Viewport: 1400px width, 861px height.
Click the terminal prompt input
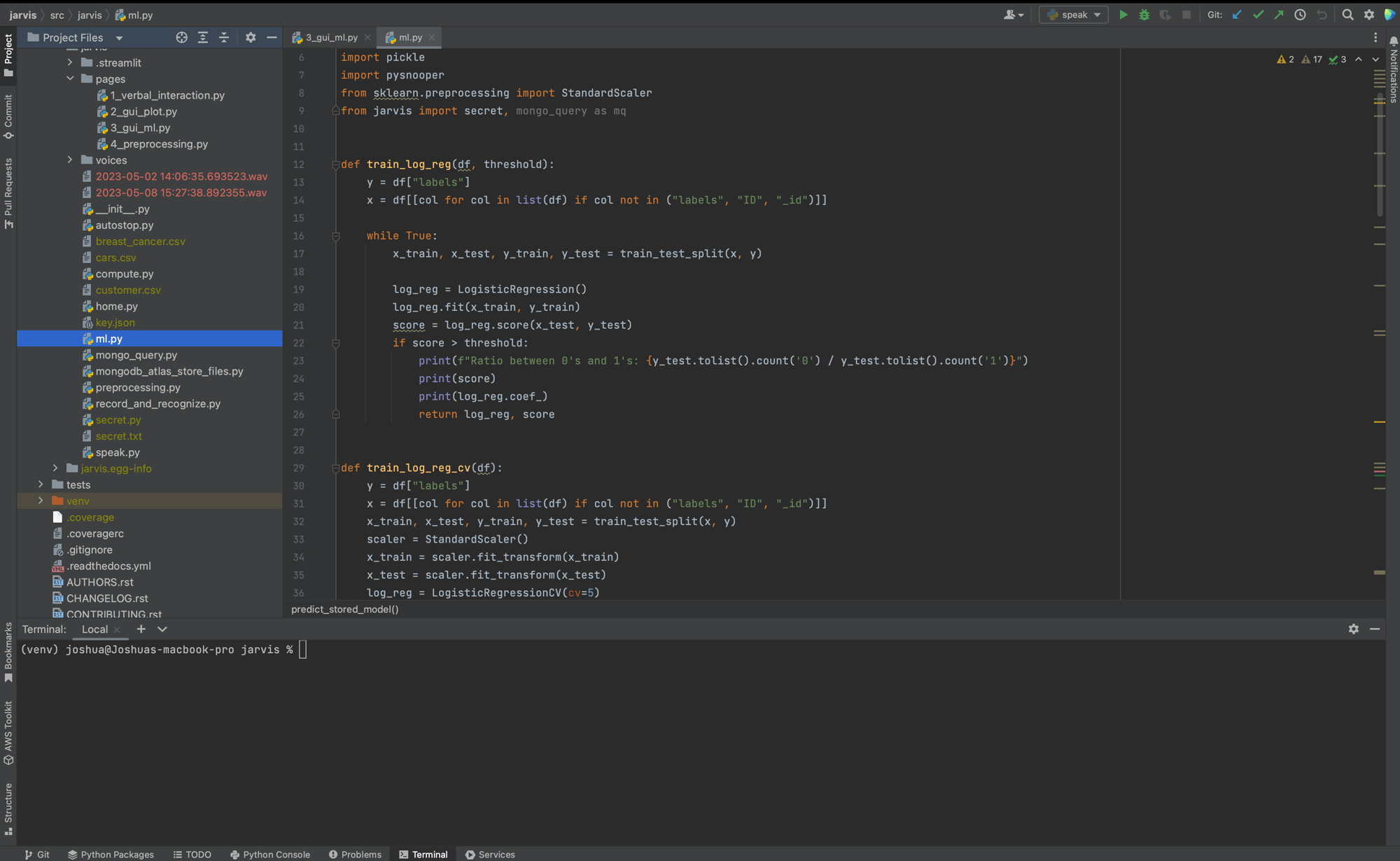coord(302,650)
